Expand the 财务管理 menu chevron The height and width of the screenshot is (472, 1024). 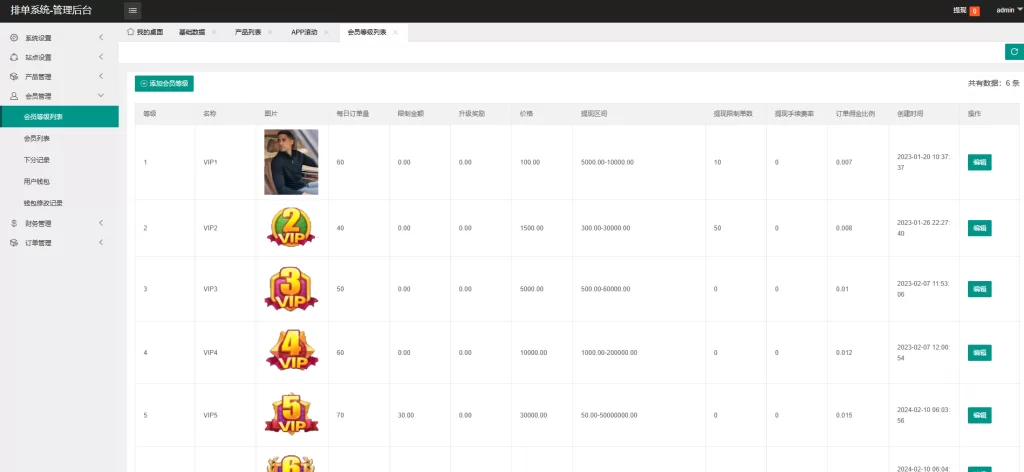(101, 223)
